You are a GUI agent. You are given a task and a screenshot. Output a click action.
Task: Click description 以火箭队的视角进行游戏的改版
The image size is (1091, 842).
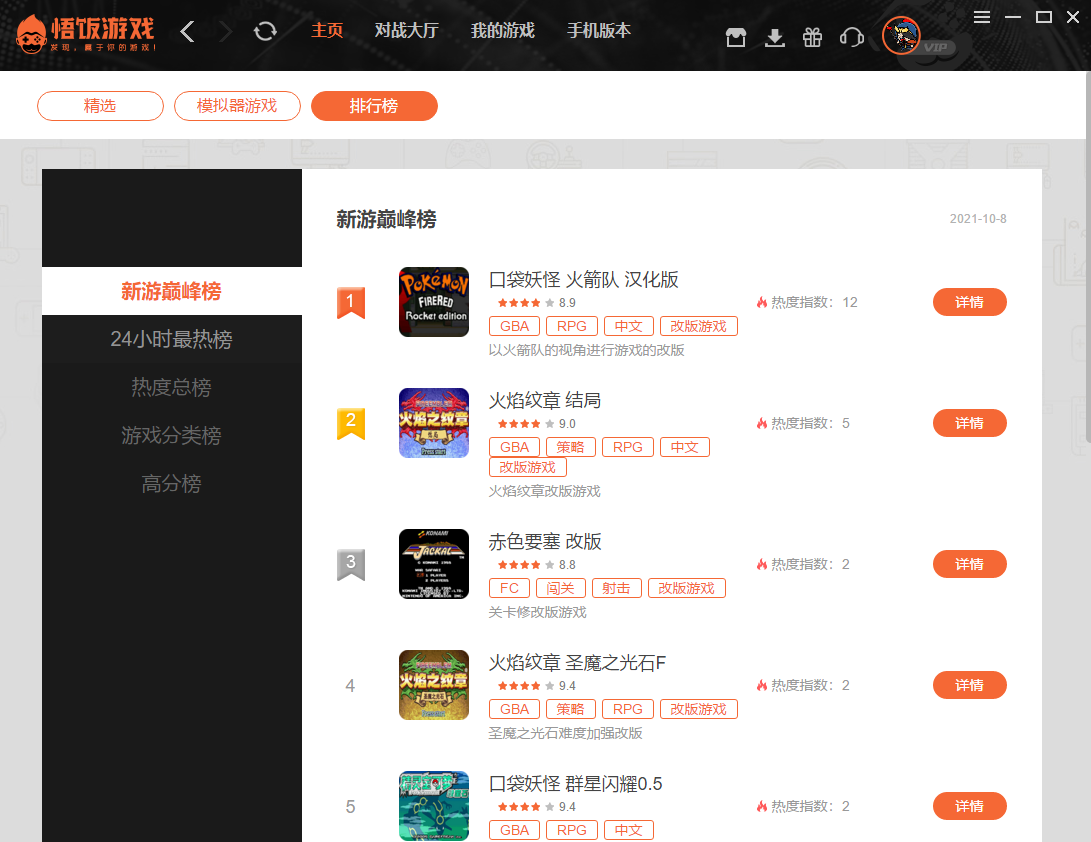(587, 351)
